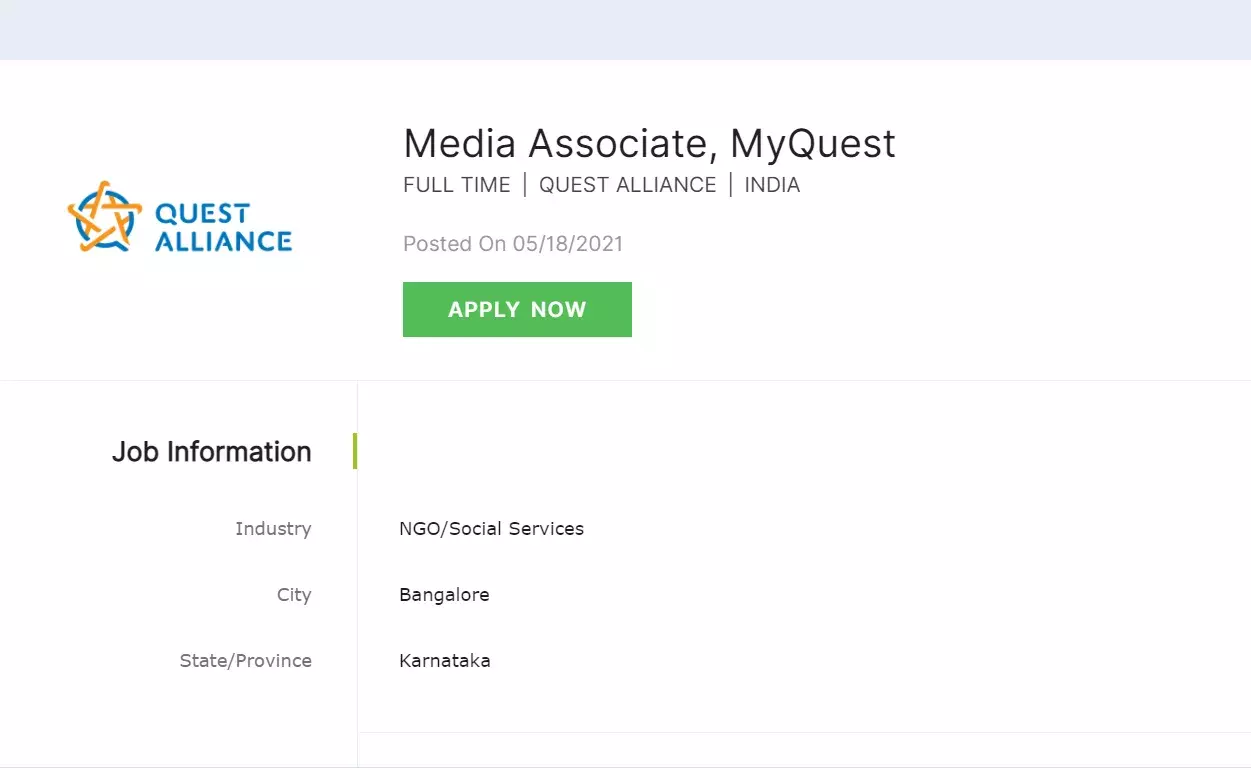The image size is (1251, 770).
Task: Click the INDIA location label
Action: coord(772,184)
